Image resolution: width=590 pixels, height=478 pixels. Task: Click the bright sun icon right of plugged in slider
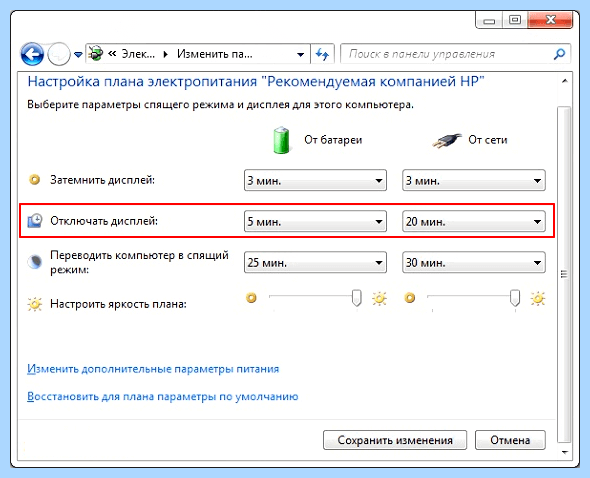coord(538,298)
